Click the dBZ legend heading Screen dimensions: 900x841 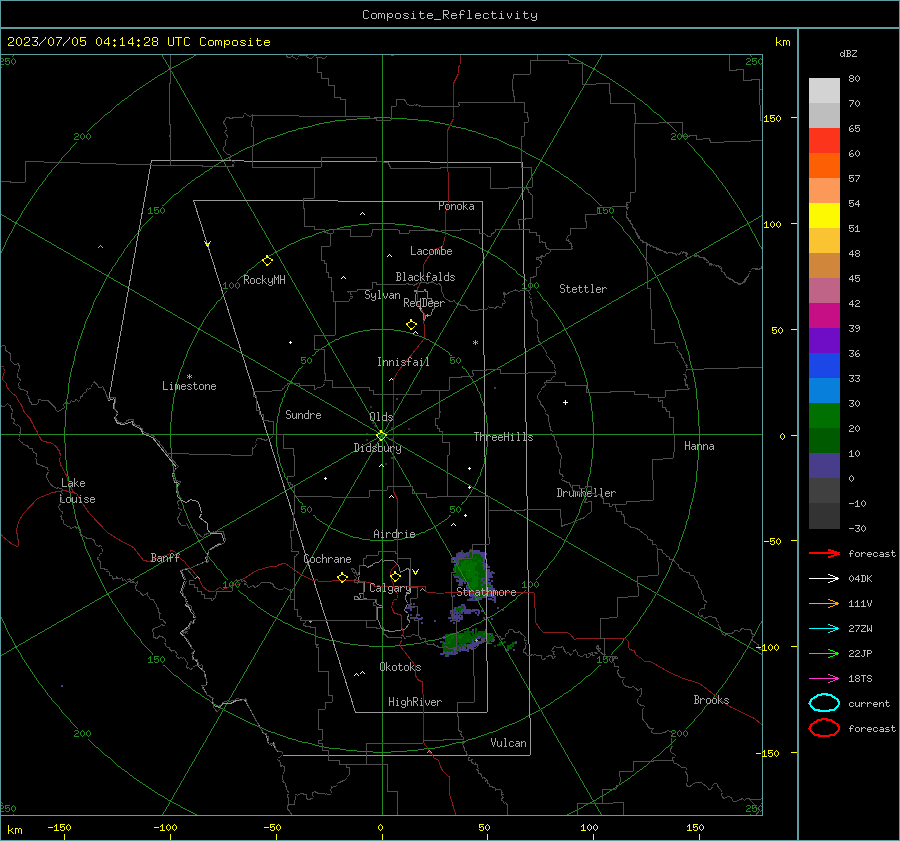[848, 53]
